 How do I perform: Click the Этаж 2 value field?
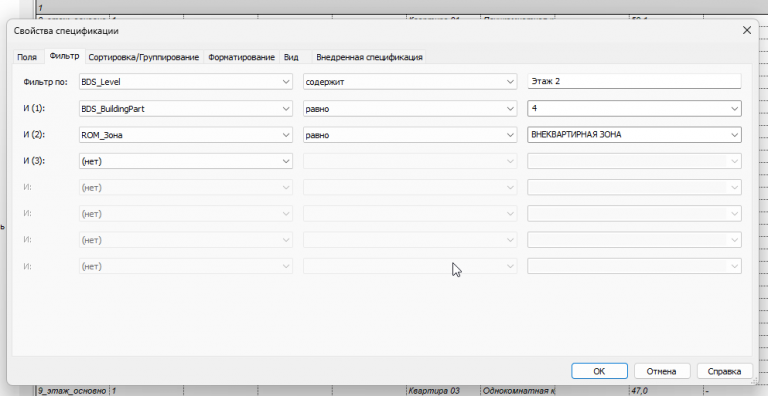tap(634, 81)
